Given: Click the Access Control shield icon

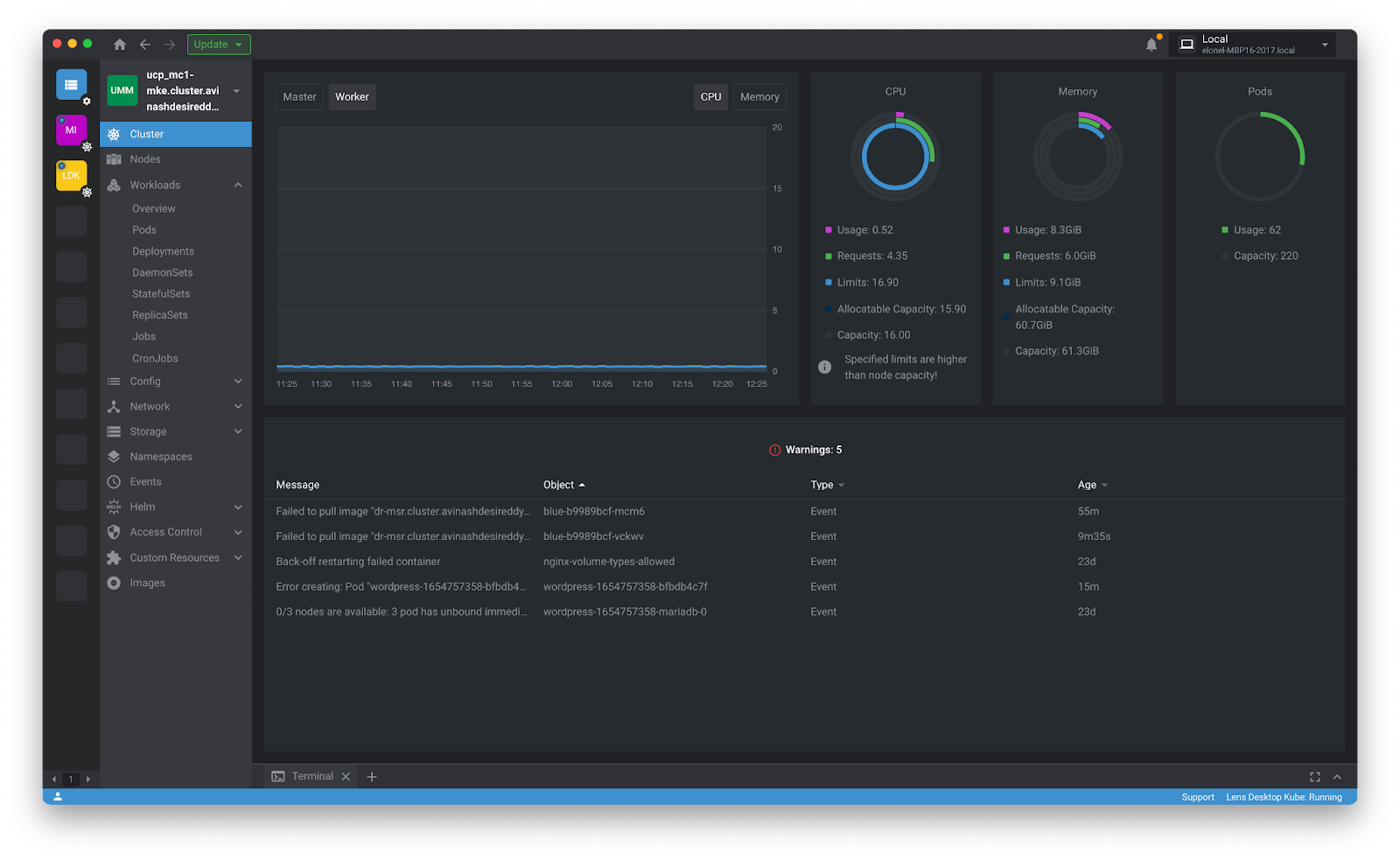Looking at the screenshot, I should coord(114,532).
